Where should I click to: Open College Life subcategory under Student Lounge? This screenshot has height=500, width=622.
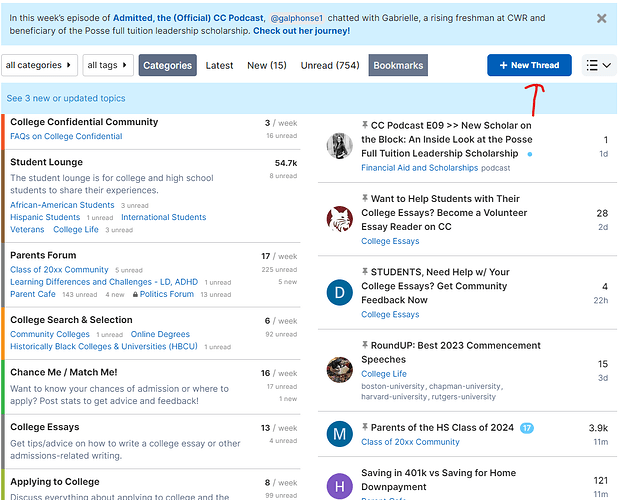point(76,229)
